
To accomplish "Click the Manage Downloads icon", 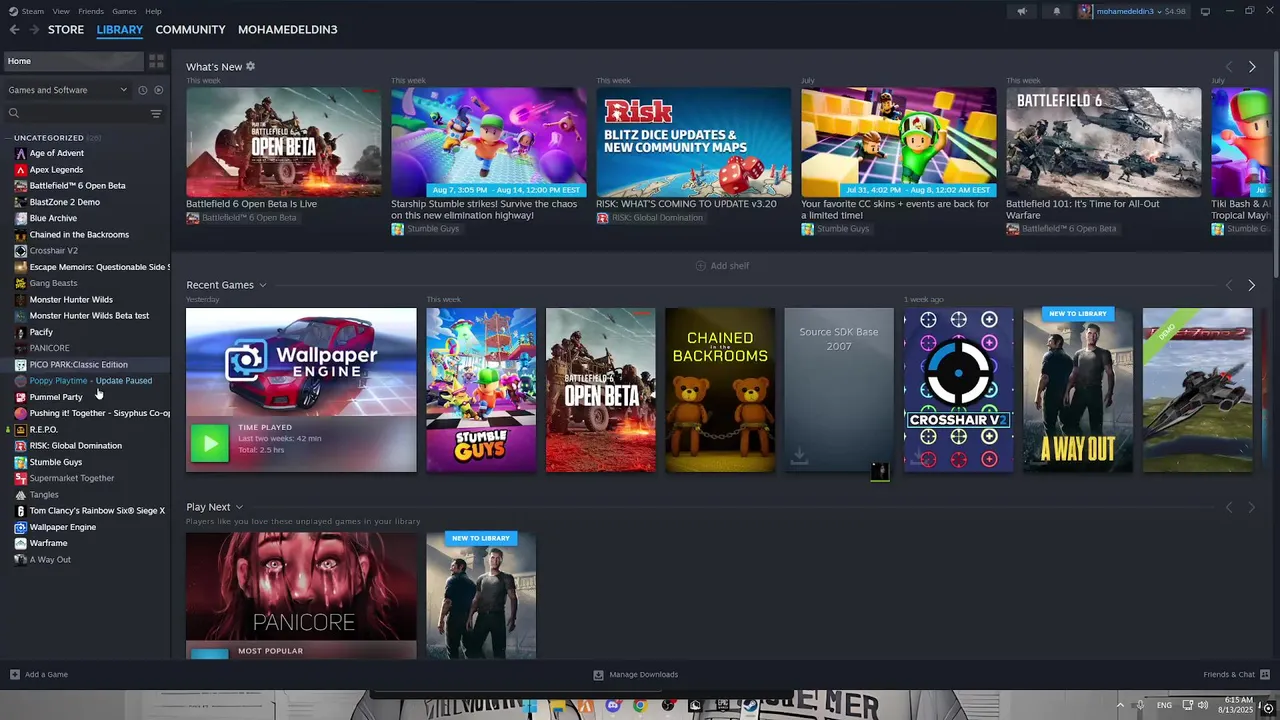I will (598, 674).
